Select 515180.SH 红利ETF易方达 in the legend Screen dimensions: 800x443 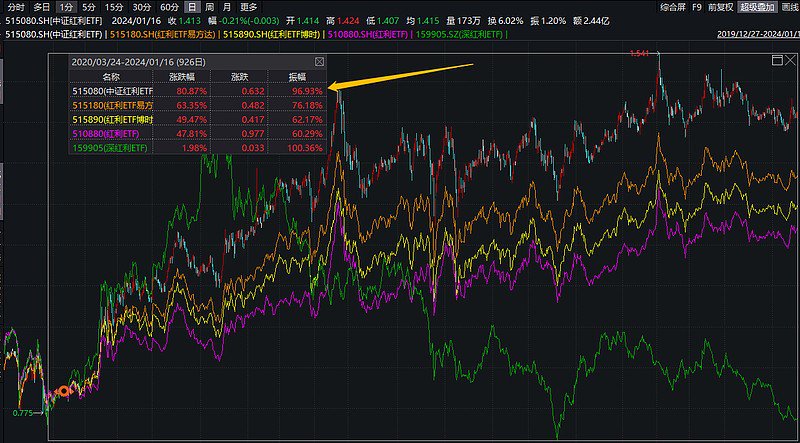pos(163,34)
